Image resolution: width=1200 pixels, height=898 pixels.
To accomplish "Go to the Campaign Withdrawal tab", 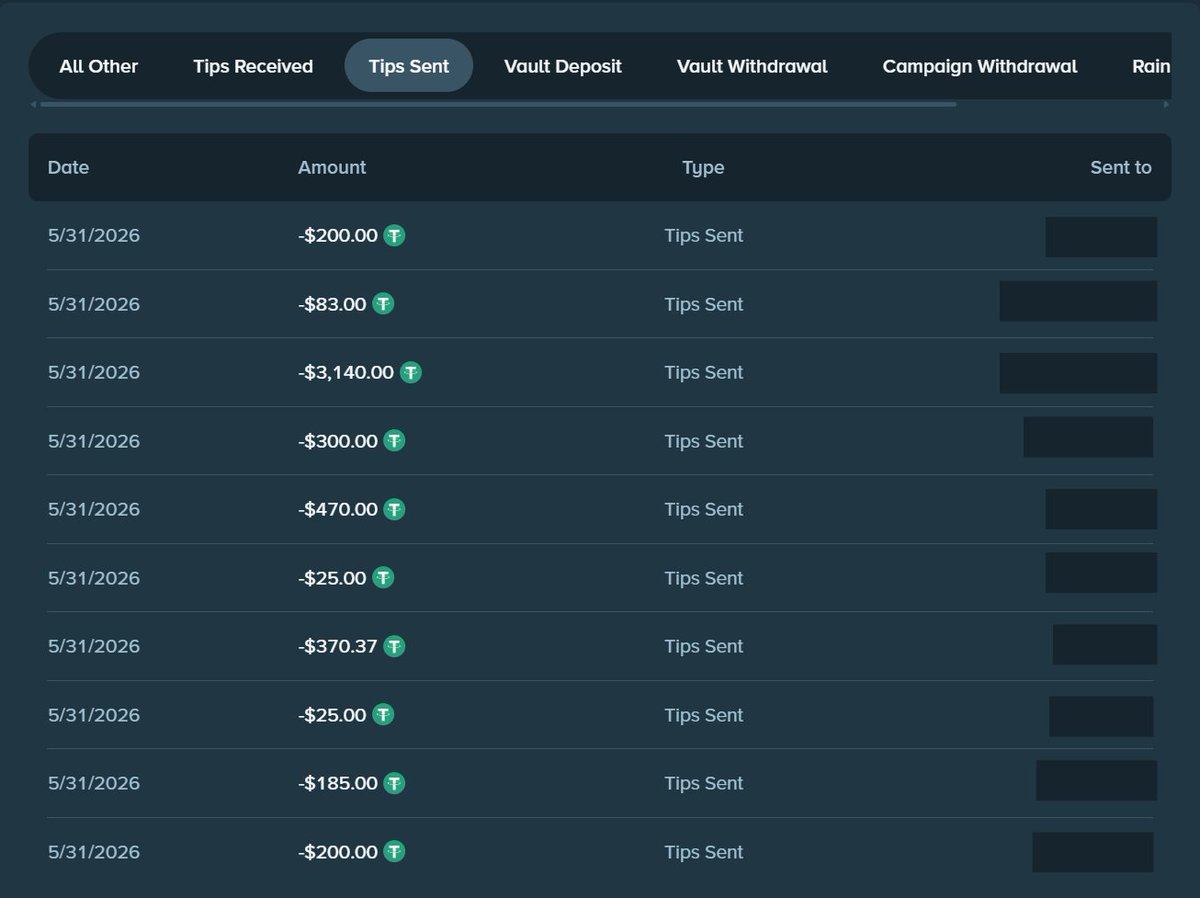I will coord(980,66).
